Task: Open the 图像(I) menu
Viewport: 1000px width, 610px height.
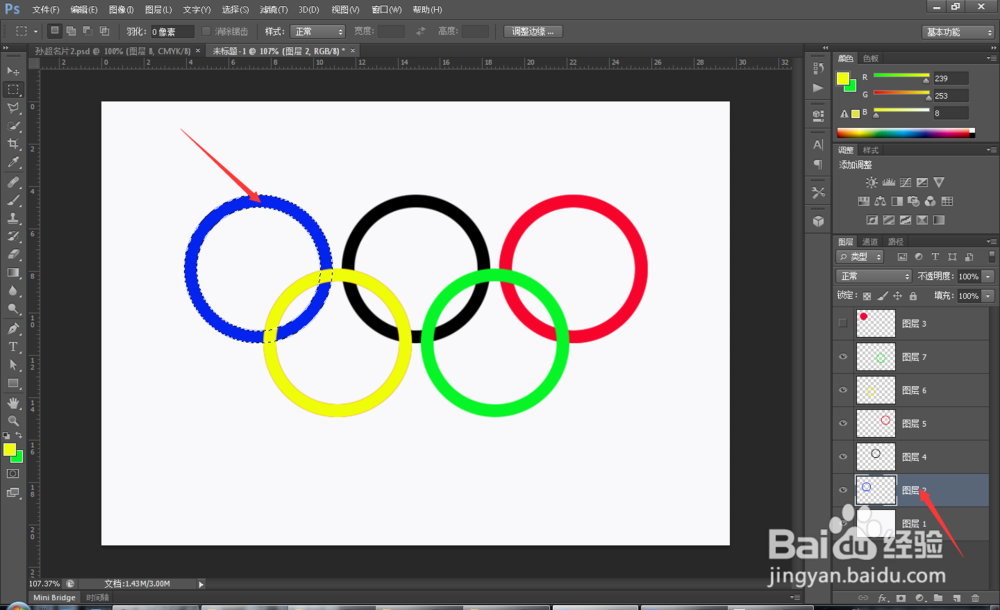Action: coord(121,10)
